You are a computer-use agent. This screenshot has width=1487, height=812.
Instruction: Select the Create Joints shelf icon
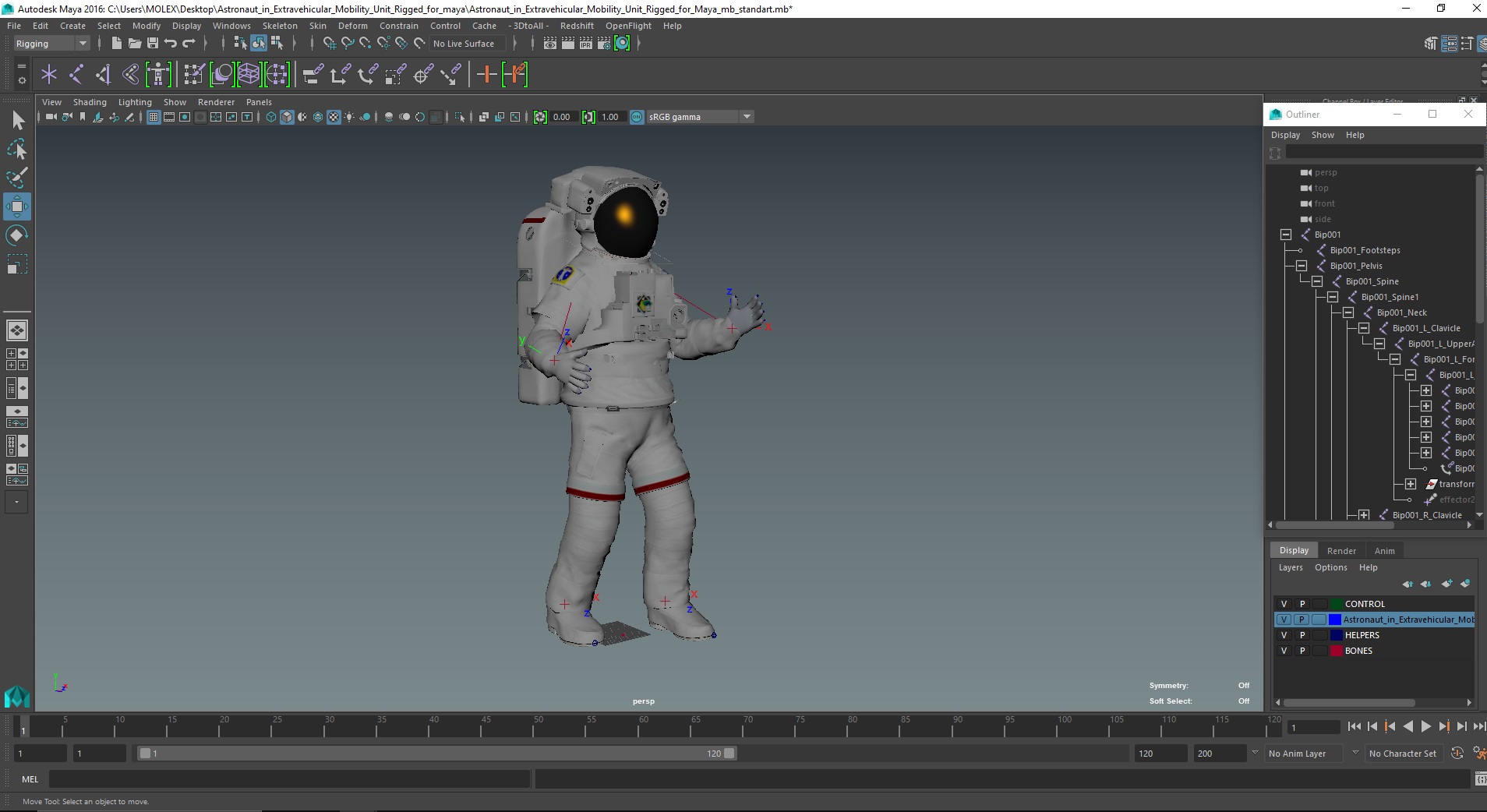[76, 75]
